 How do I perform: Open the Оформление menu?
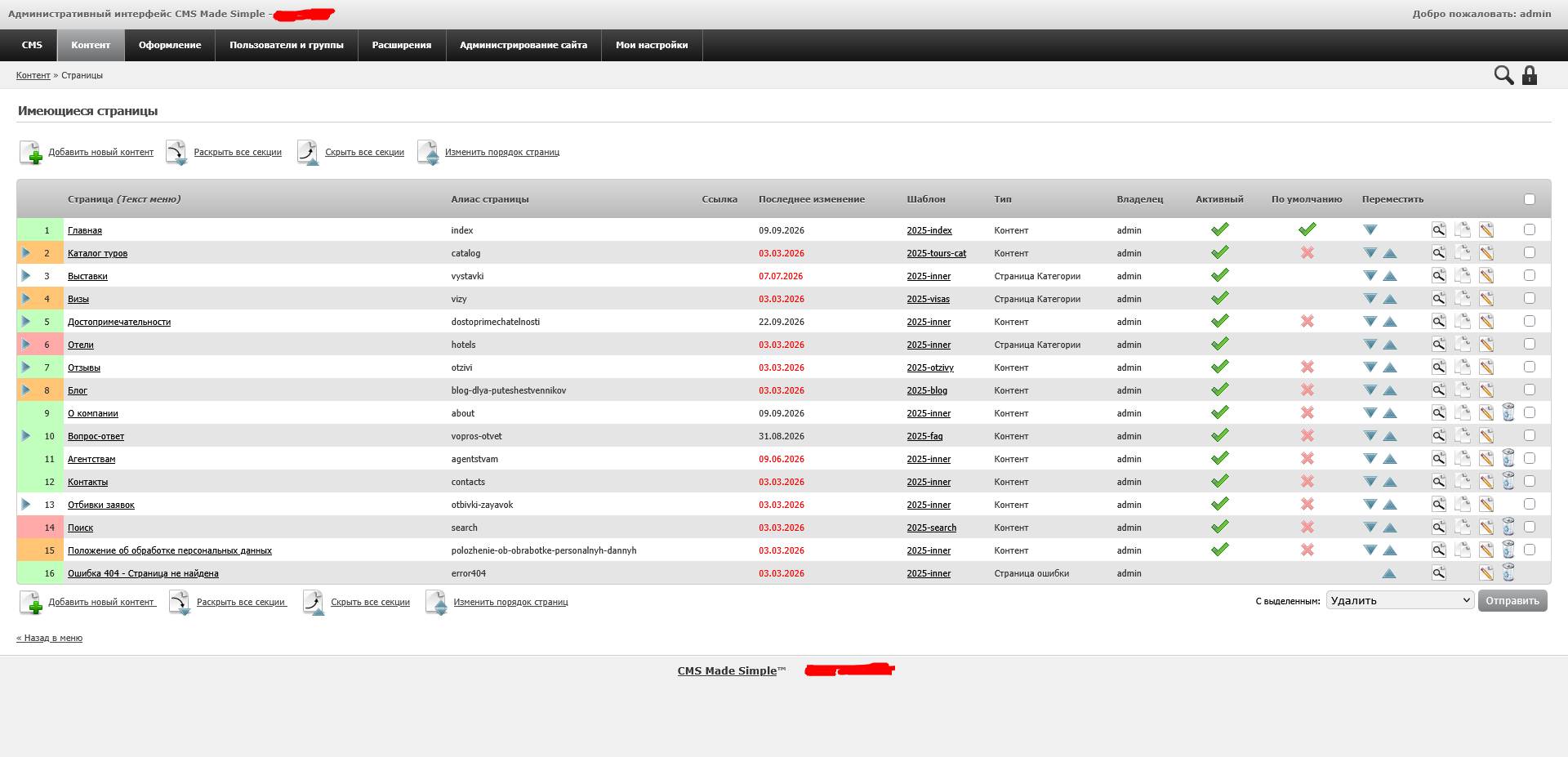[170, 45]
